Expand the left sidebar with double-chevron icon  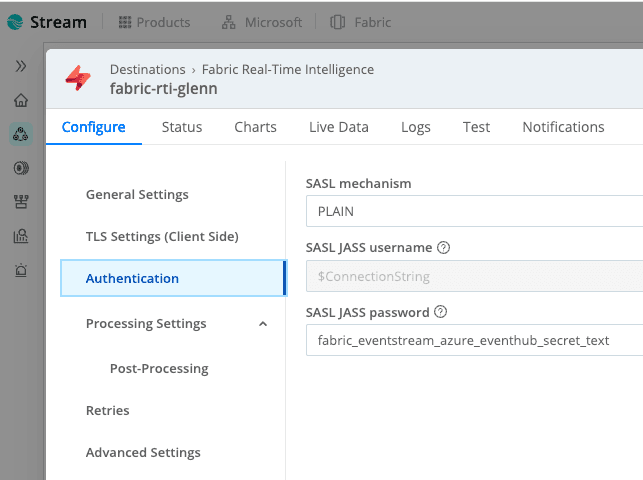point(20,66)
